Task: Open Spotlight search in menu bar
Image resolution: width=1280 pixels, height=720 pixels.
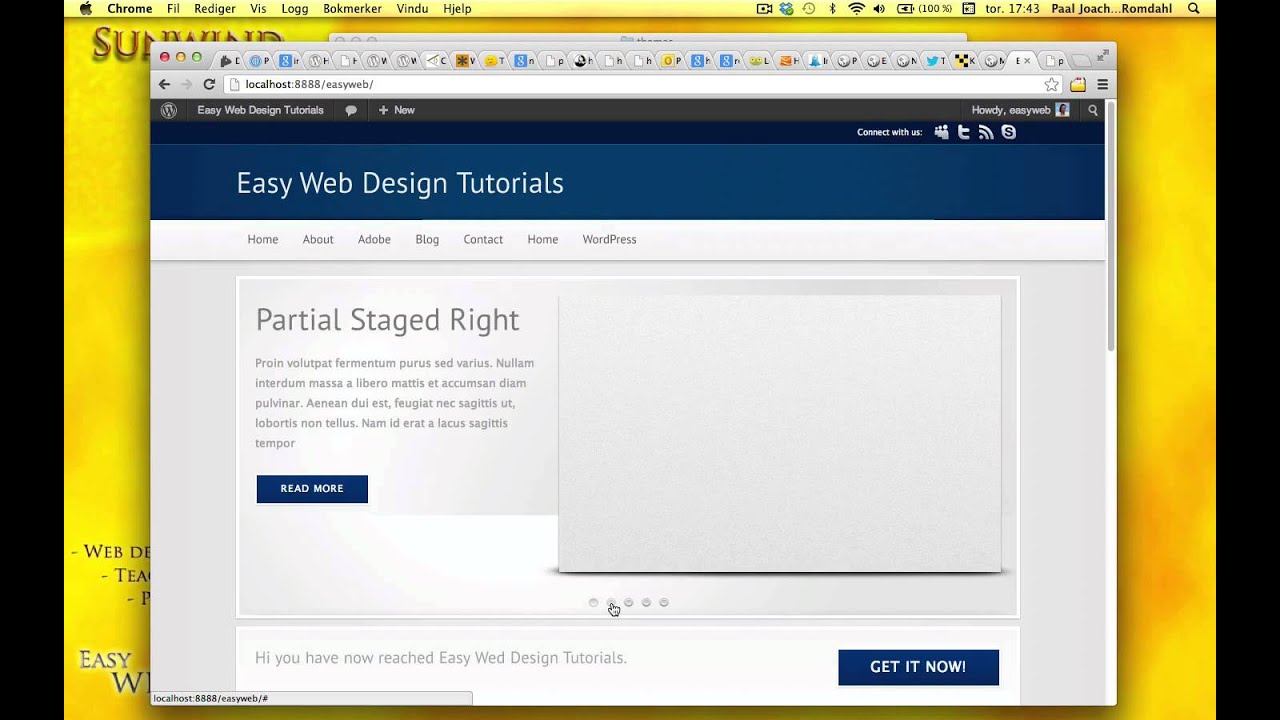Action: 1193,8
